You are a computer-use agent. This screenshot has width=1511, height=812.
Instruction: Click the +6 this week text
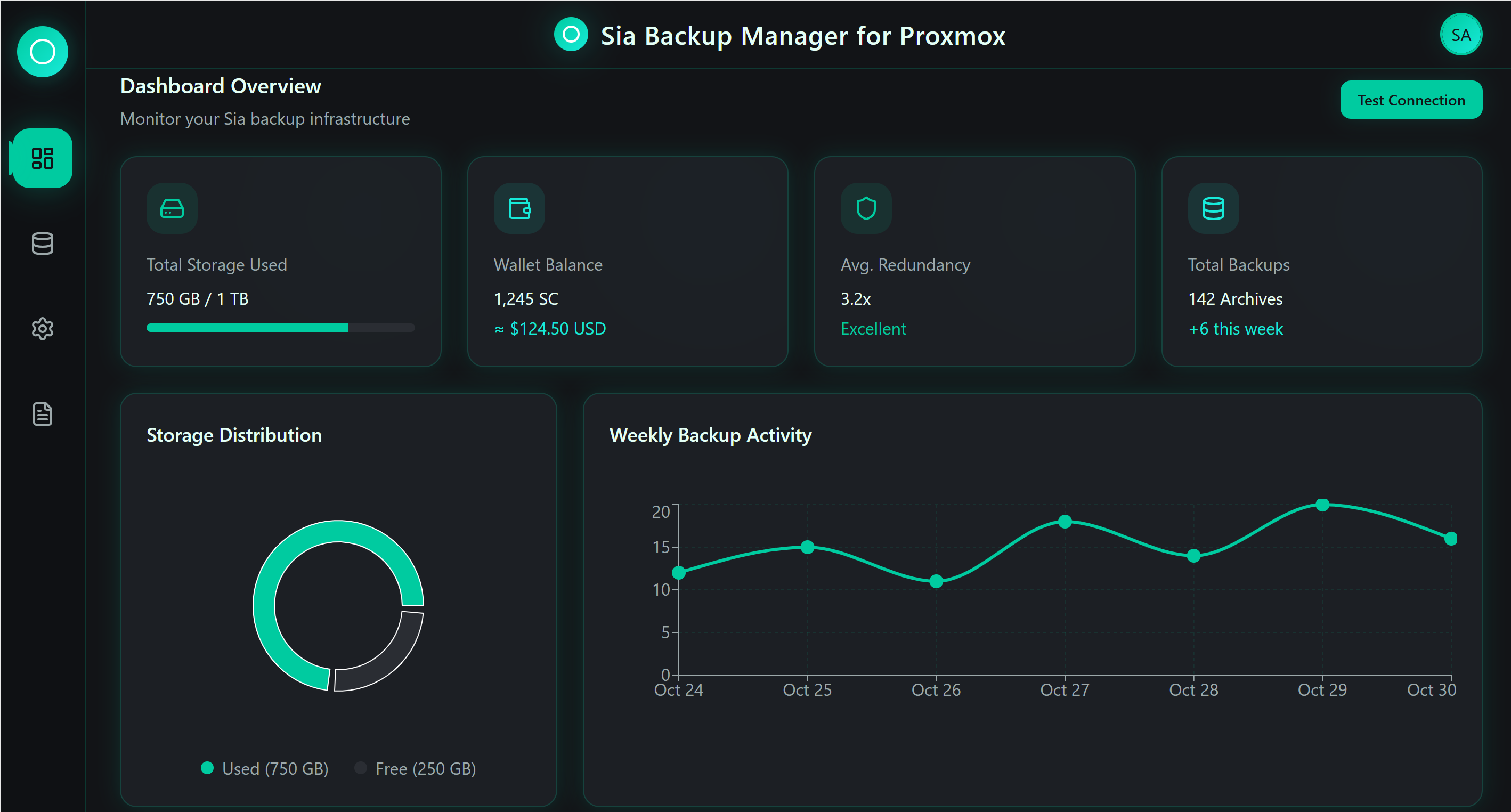pos(1236,329)
